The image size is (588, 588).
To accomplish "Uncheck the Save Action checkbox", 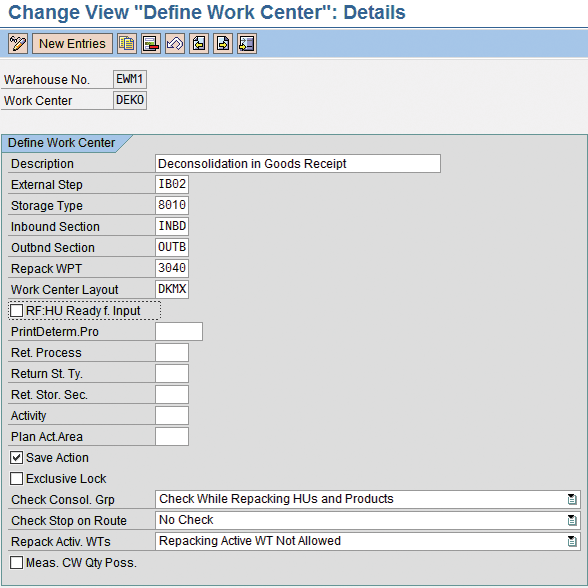I will click(16, 458).
